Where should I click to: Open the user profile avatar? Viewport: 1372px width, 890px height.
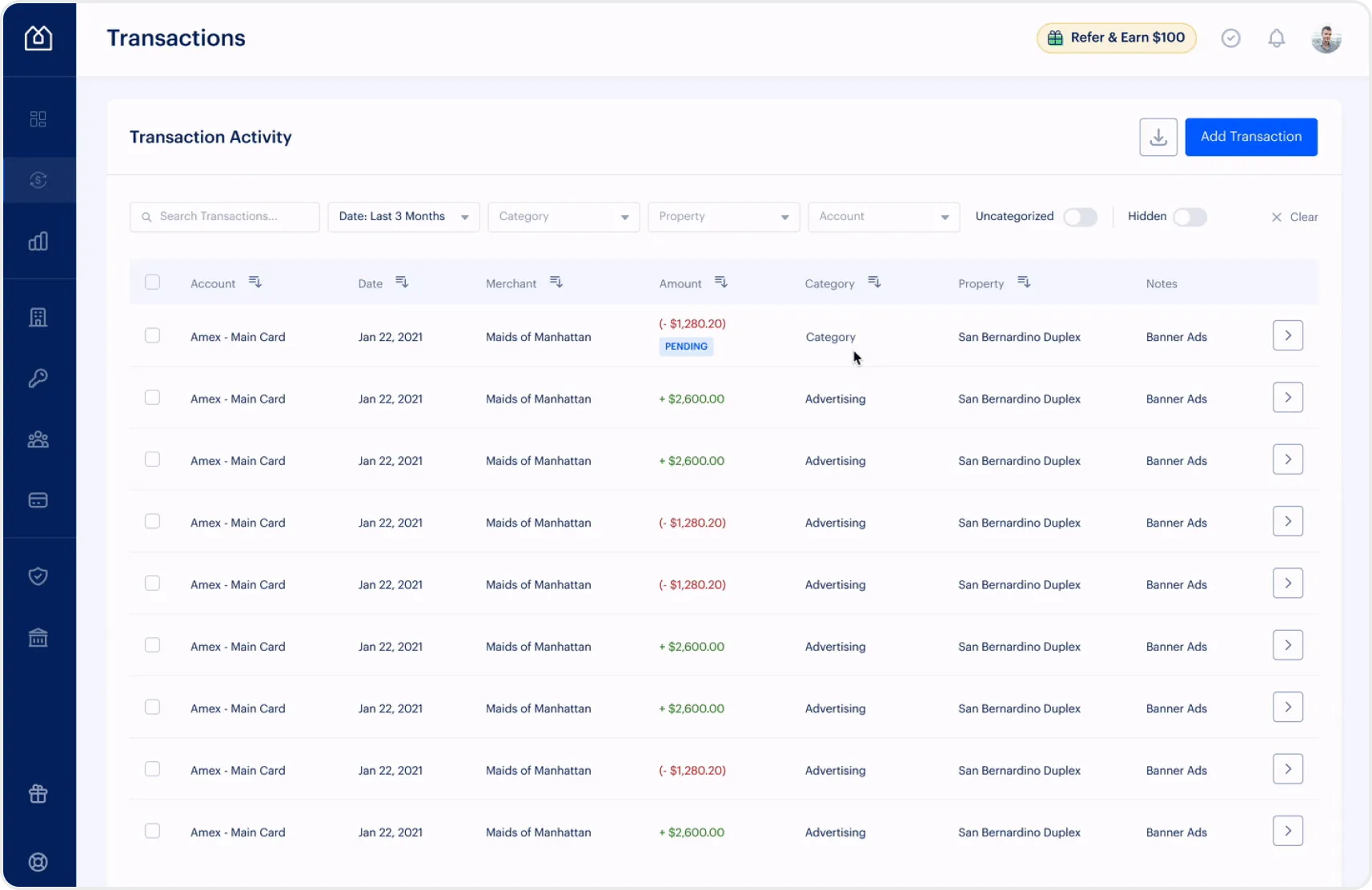1326,38
